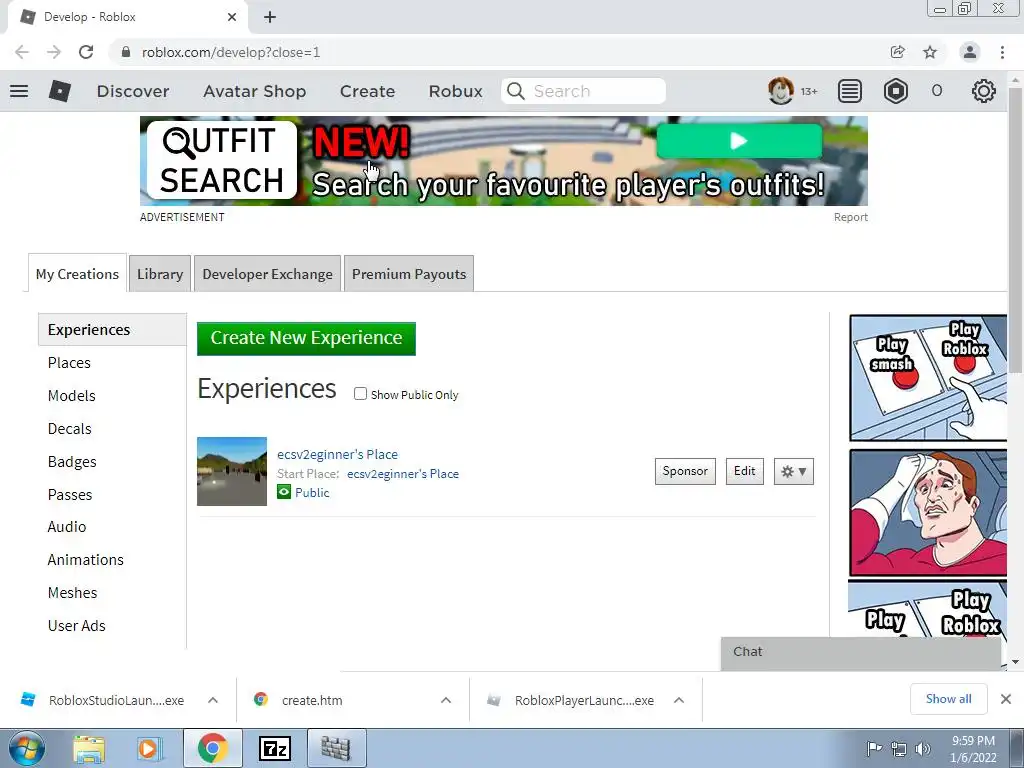The width and height of the screenshot is (1024, 768).
Task: Select Places in the left sidebar
Action: [x=69, y=362]
